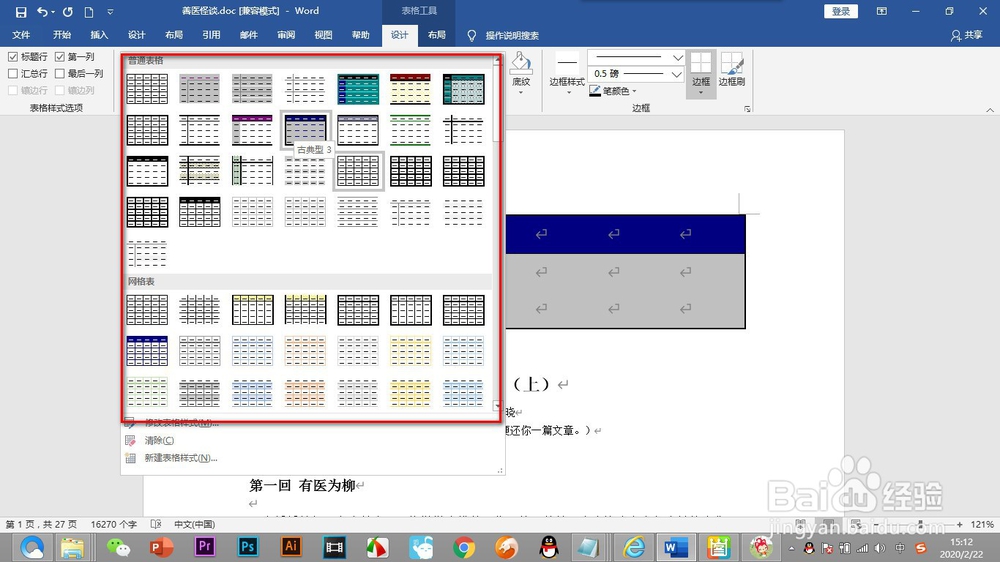Switch to the 开始 tab
Screen dimensions: 1000x562
pos(62,35)
